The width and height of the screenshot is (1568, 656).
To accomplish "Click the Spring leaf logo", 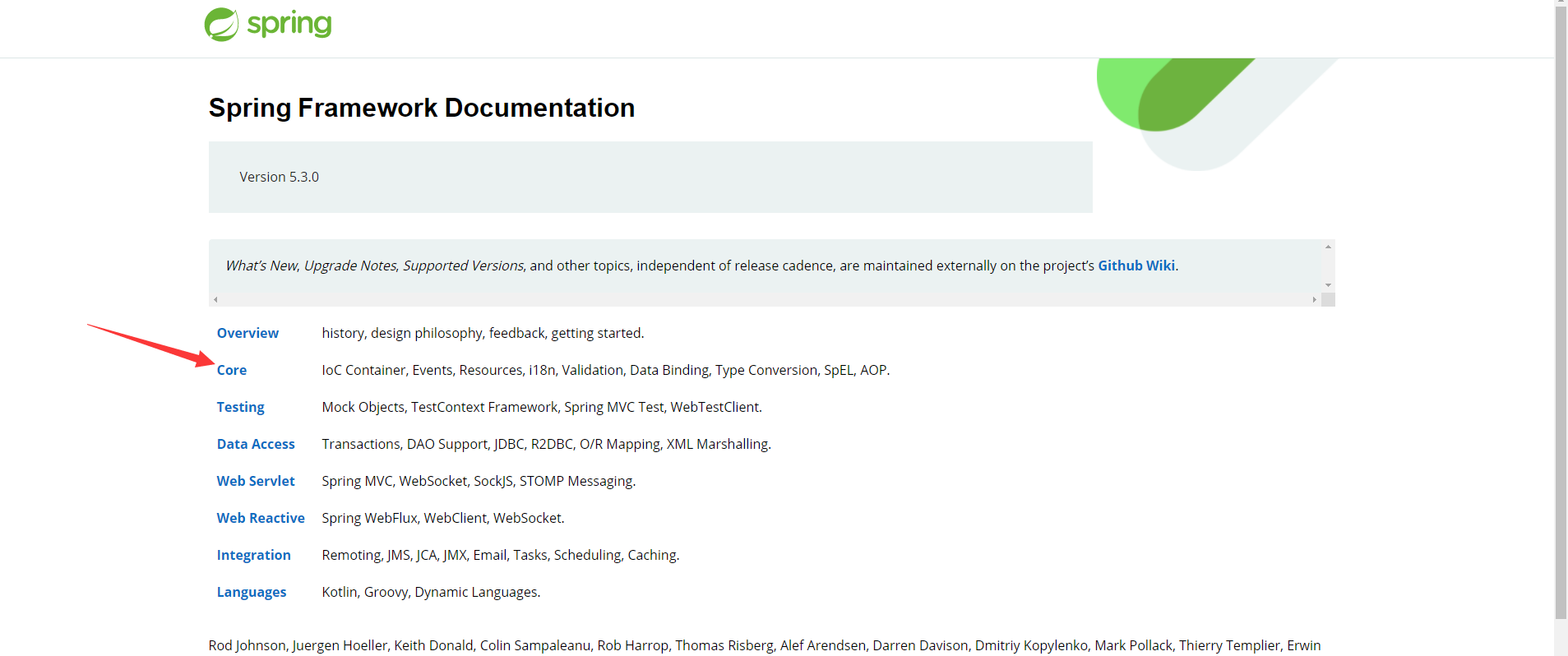I will tap(221, 25).
